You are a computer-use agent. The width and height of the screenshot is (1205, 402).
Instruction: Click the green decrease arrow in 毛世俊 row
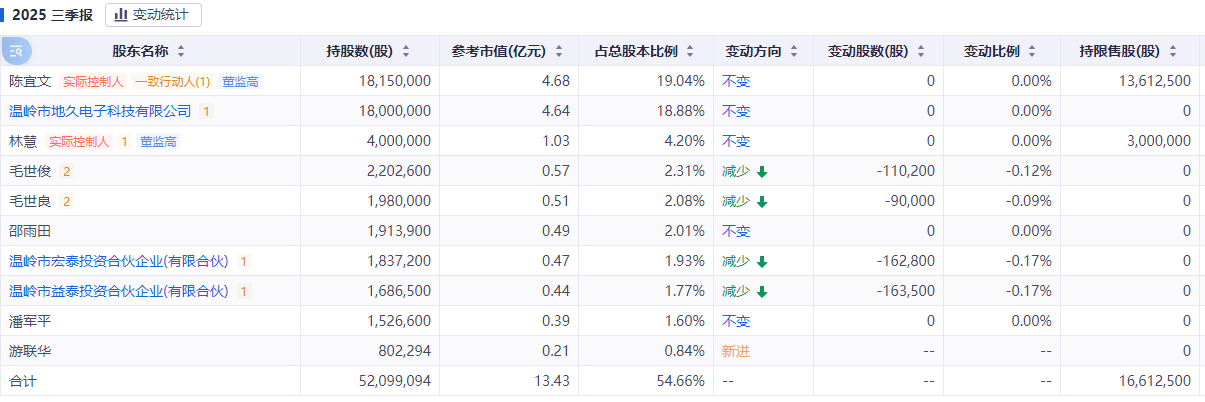click(762, 172)
